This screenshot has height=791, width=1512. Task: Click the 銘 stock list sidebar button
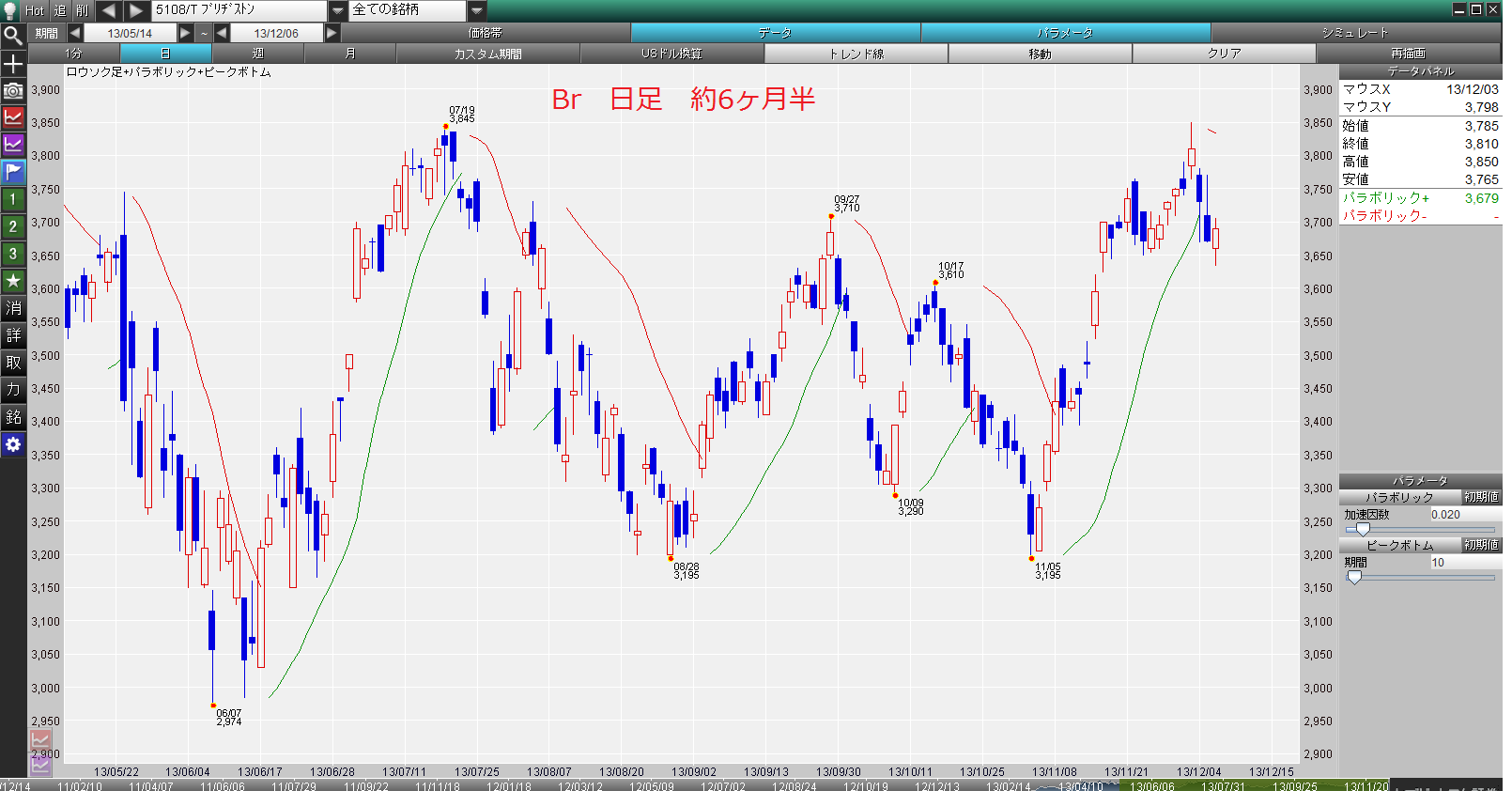click(x=13, y=417)
